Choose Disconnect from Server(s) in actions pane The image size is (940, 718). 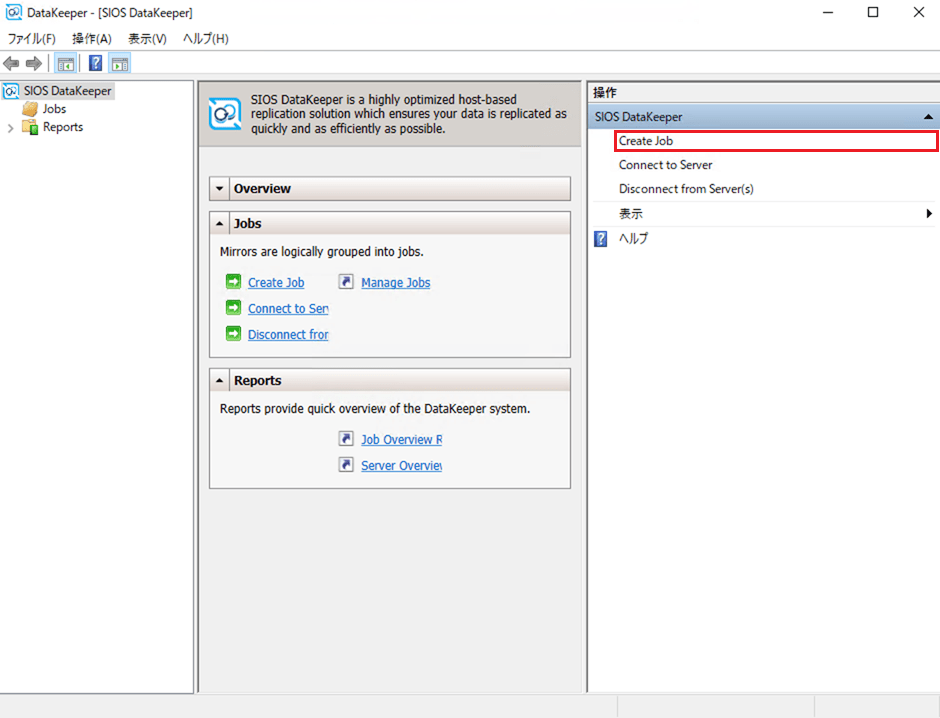686,189
